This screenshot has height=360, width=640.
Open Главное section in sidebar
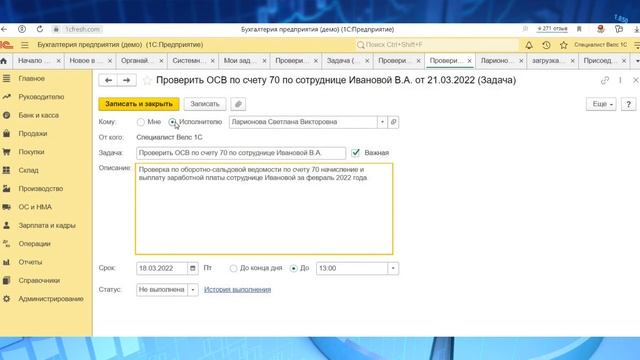(x=31, y=78)
